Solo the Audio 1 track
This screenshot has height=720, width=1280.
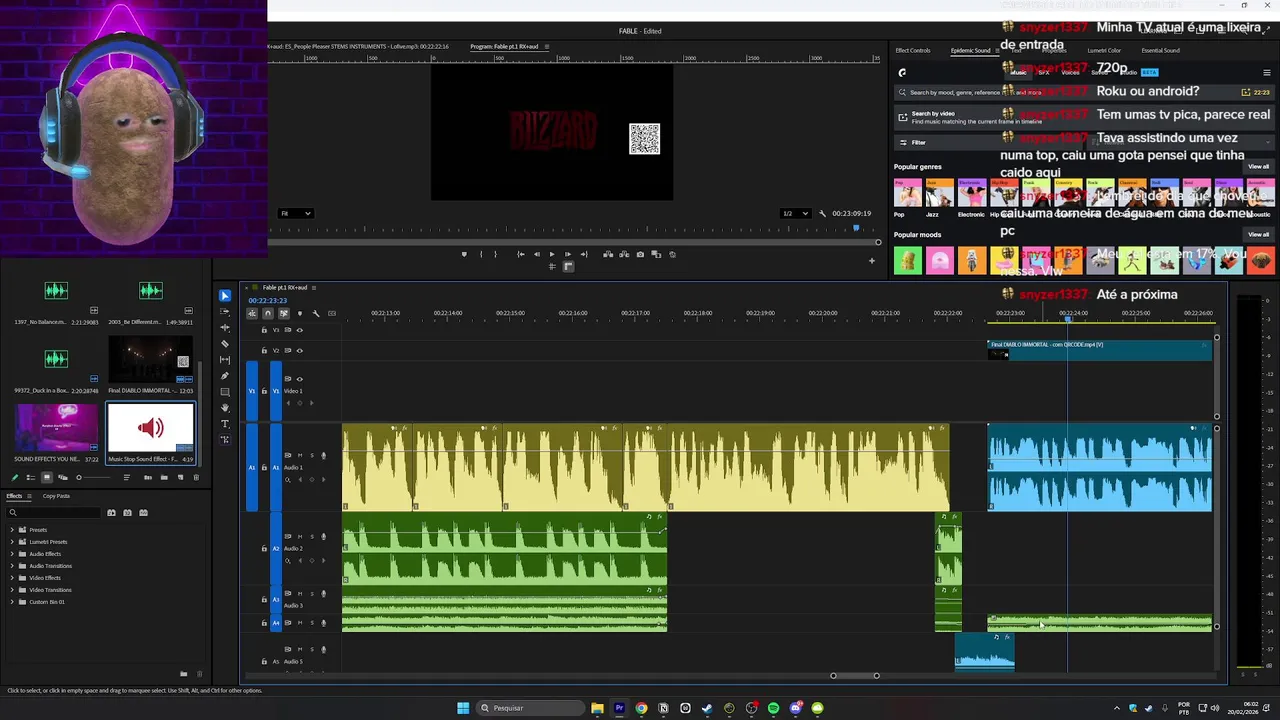pos(311,455)
